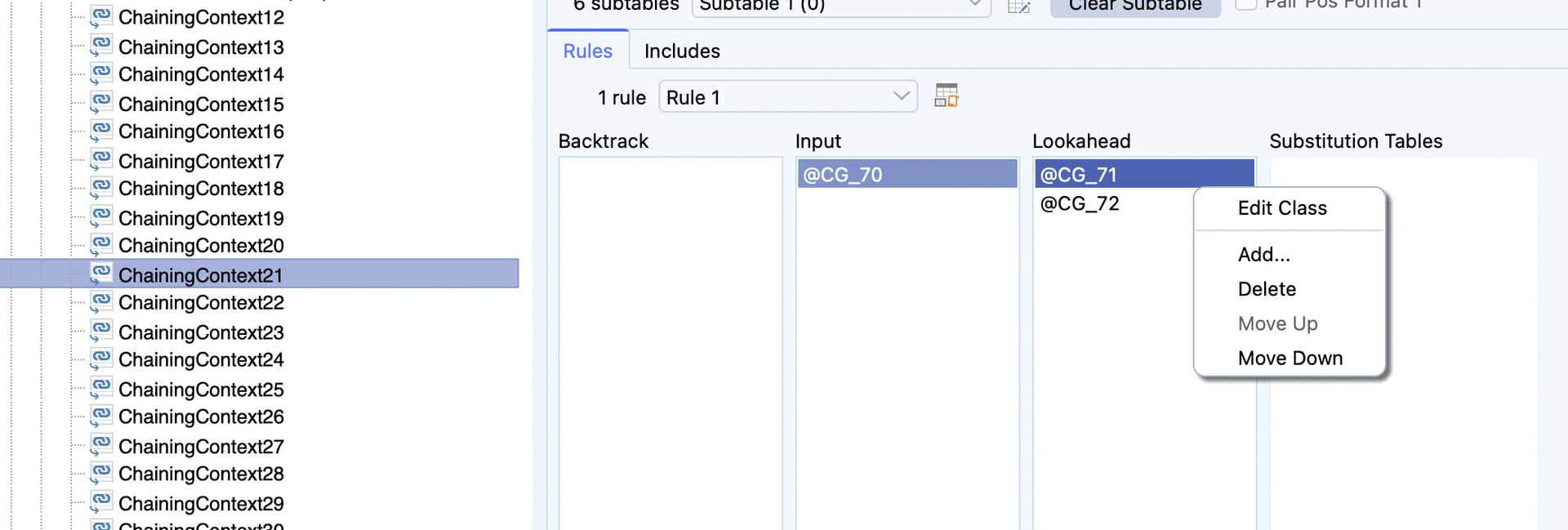Select @CG_70 in the Input list
This screenshot has height=530, width=1568.
[x=907, y=174]
